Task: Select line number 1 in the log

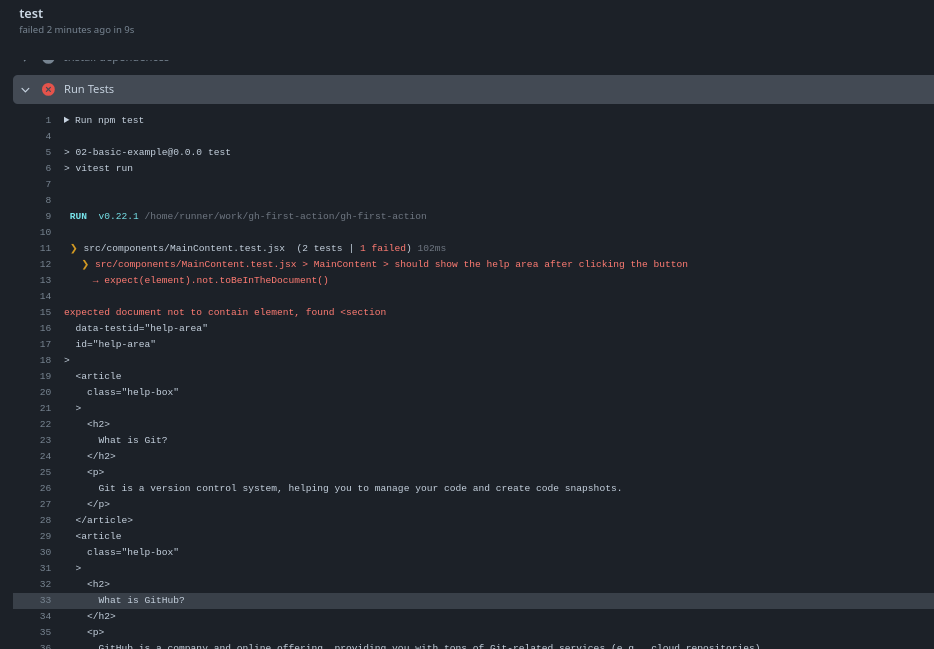Action: [48, 120]
